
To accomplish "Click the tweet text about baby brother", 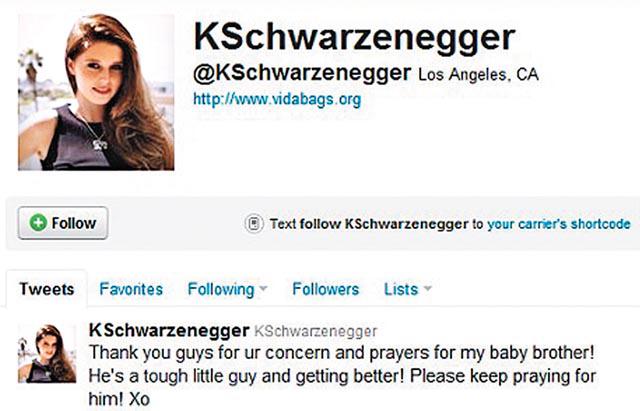I will (342, 375).
